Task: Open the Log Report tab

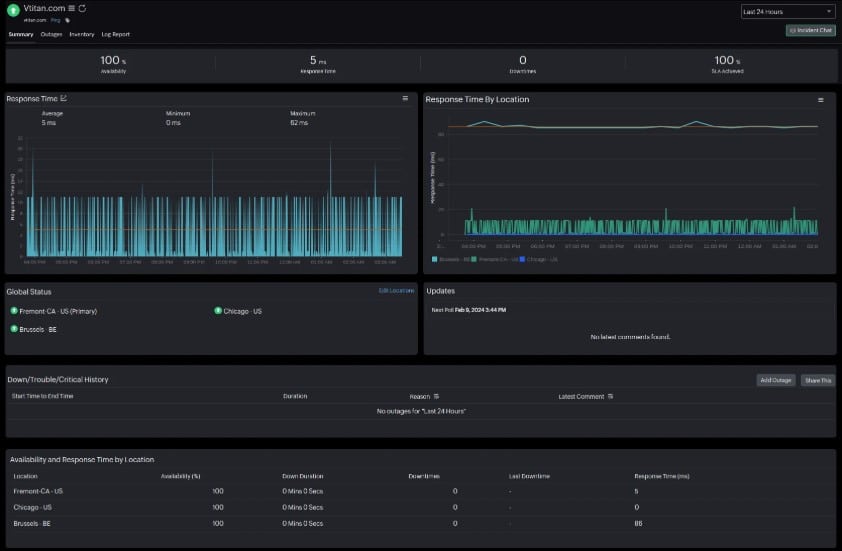Action: tap(115, 34)
